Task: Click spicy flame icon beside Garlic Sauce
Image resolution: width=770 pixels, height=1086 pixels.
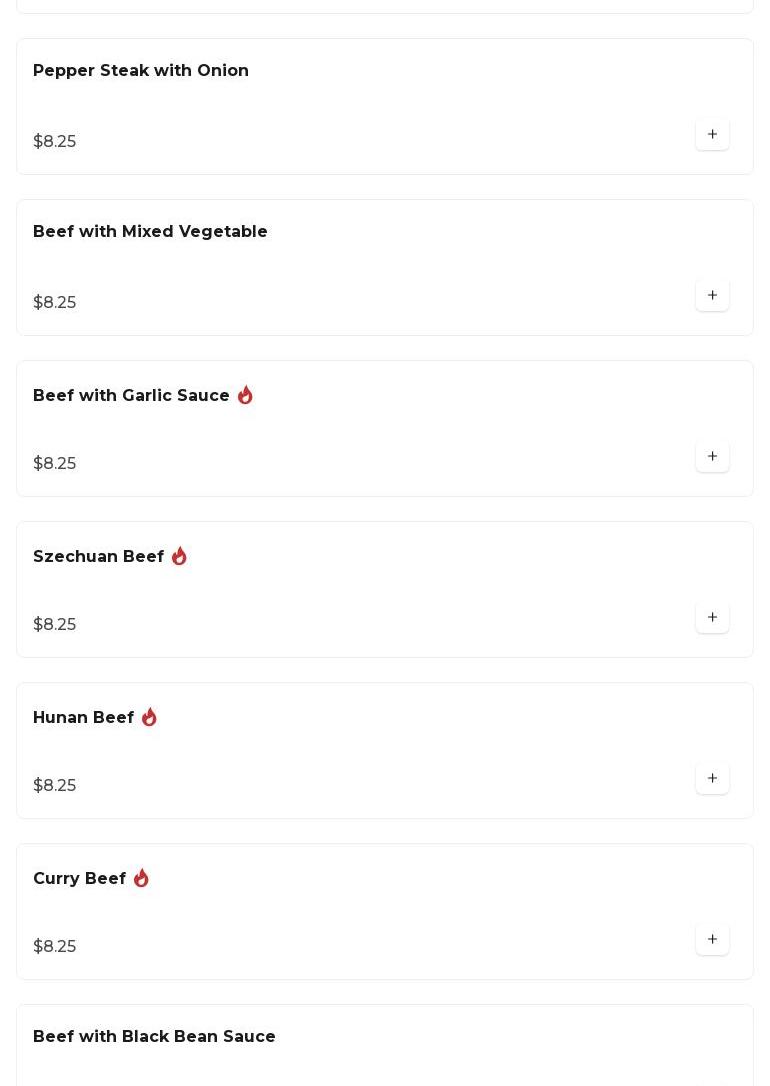Action: (x=245, y=396)
